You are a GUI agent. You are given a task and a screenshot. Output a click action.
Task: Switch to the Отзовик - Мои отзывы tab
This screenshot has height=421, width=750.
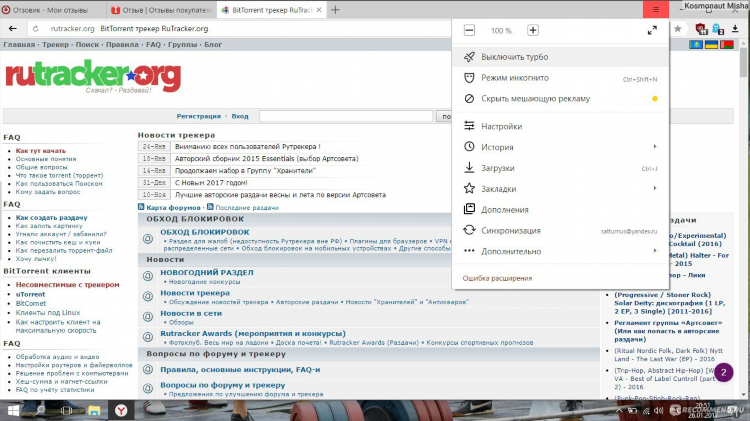pyautogui.click(x=53, y=10)
